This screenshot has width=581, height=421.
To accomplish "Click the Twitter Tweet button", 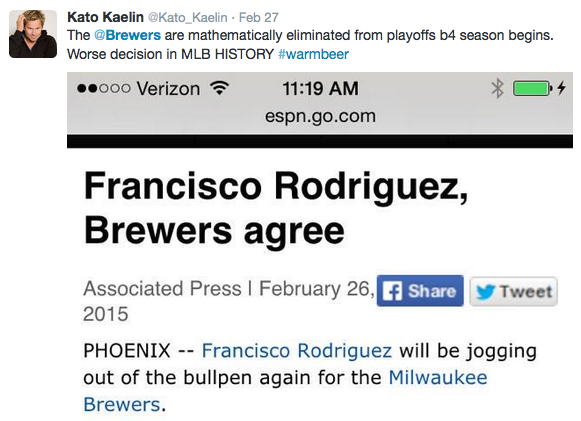I will tap(514, 291).
